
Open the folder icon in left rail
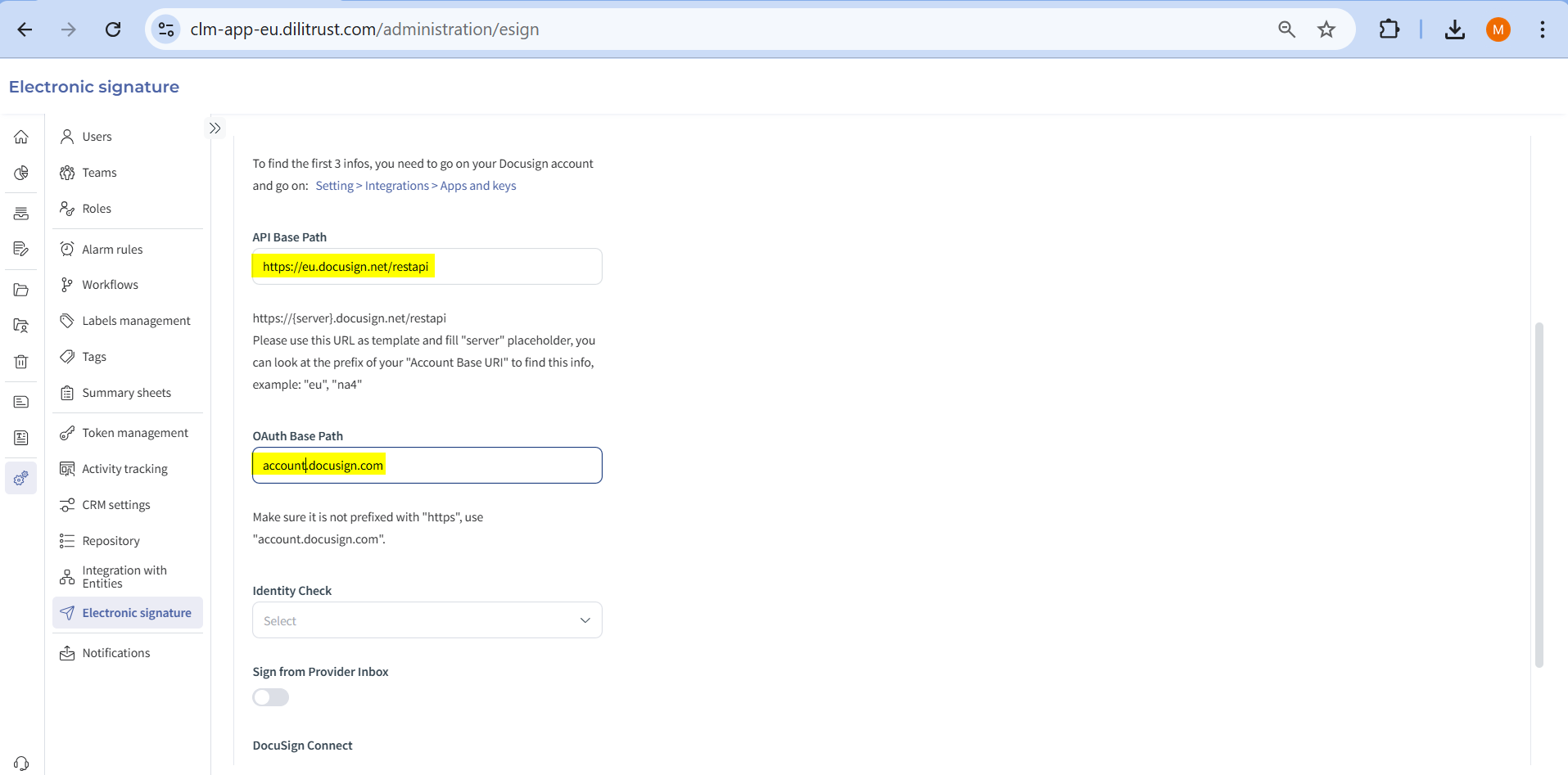(x=21, y=290)
